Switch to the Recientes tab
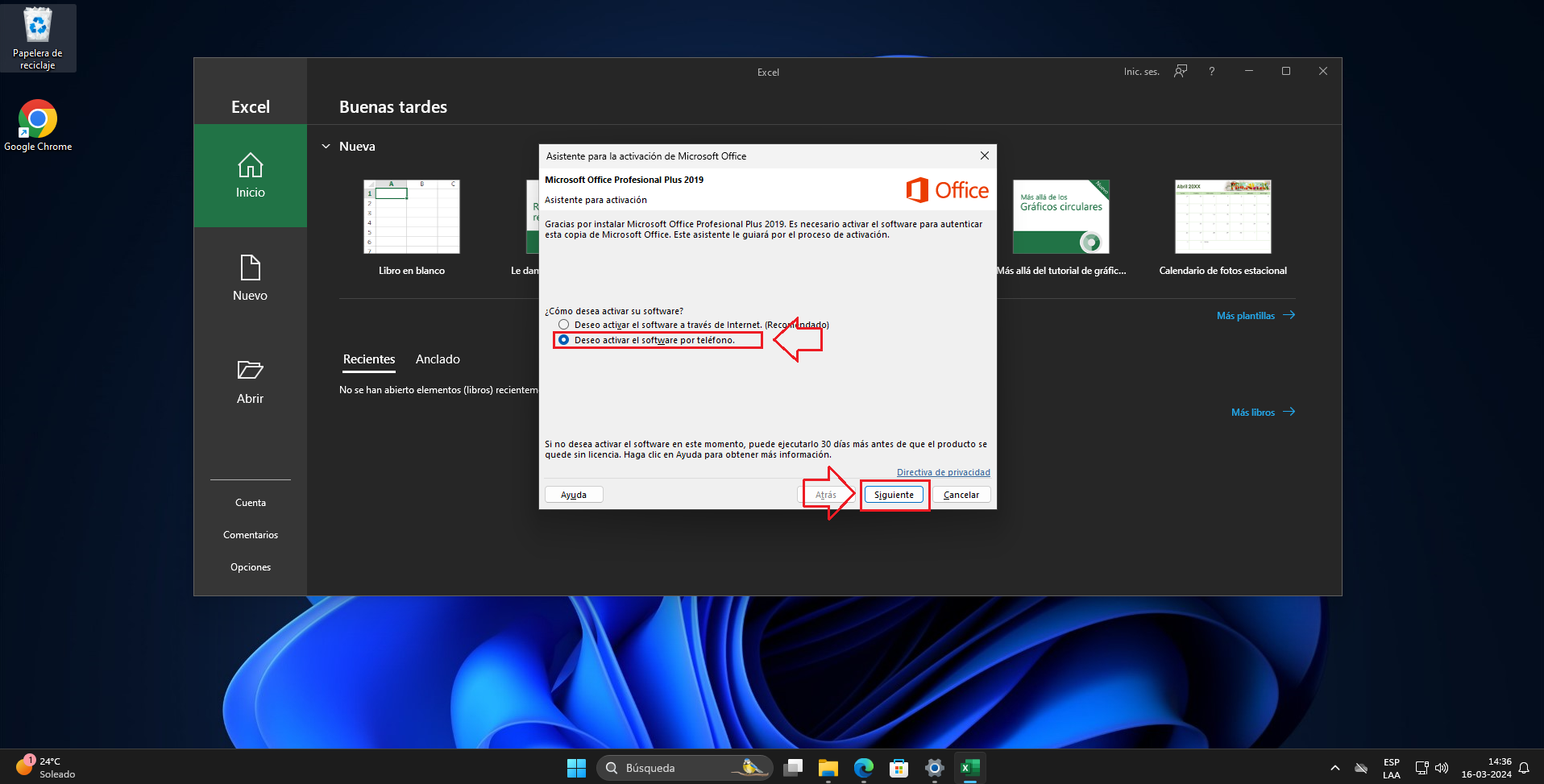 click(369, 359)
